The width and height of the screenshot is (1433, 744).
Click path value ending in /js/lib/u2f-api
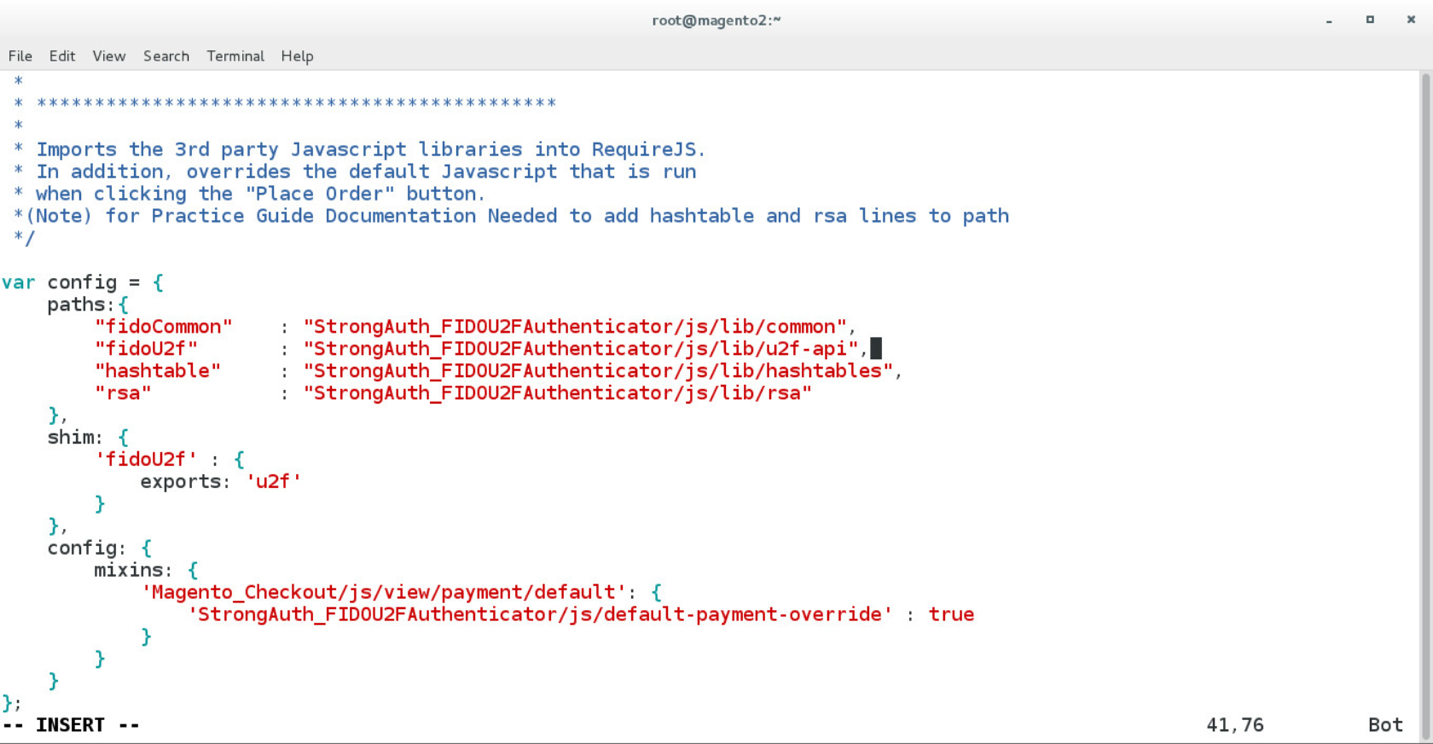tap(581, 349)
